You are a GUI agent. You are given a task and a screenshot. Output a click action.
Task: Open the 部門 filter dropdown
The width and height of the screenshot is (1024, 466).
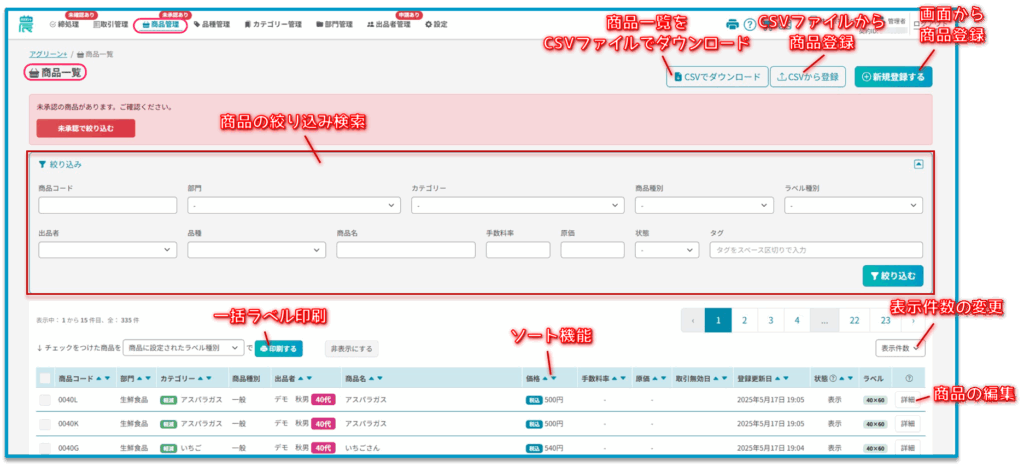(294, 205)
